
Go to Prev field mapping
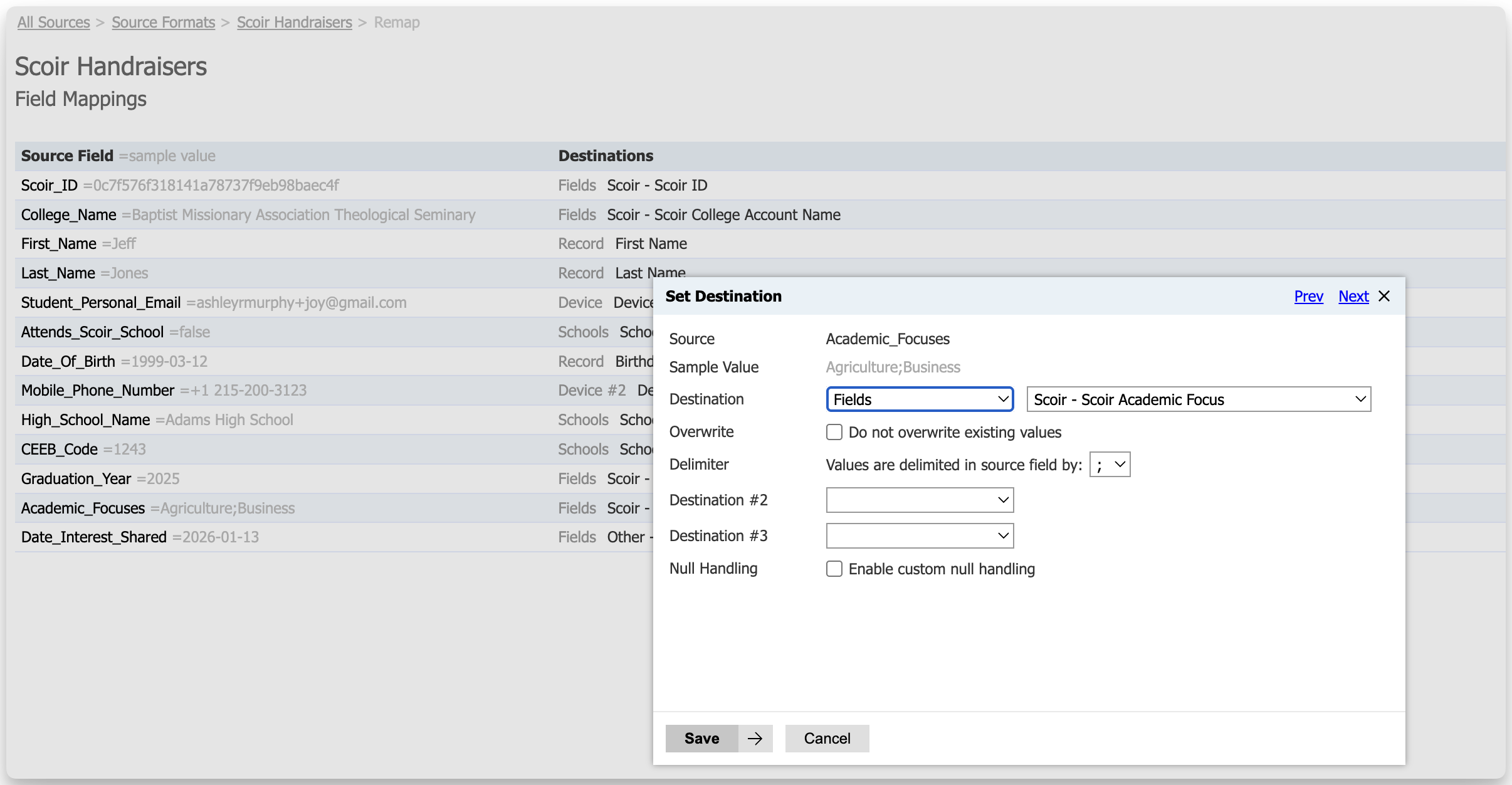[x=1308, y=296]
